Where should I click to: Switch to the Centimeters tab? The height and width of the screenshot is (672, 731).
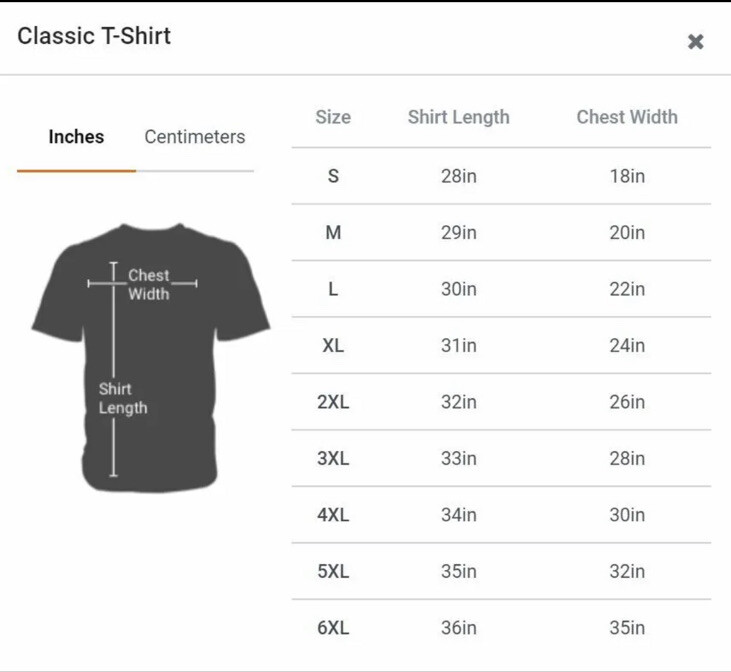(195, 137)
